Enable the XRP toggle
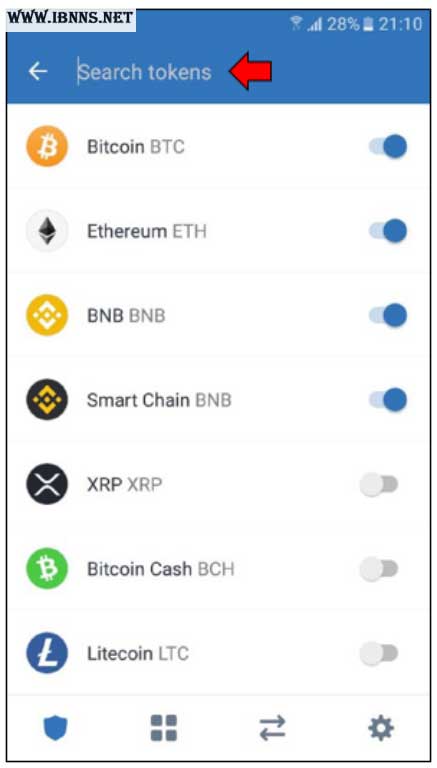 (x=379, y=485)
